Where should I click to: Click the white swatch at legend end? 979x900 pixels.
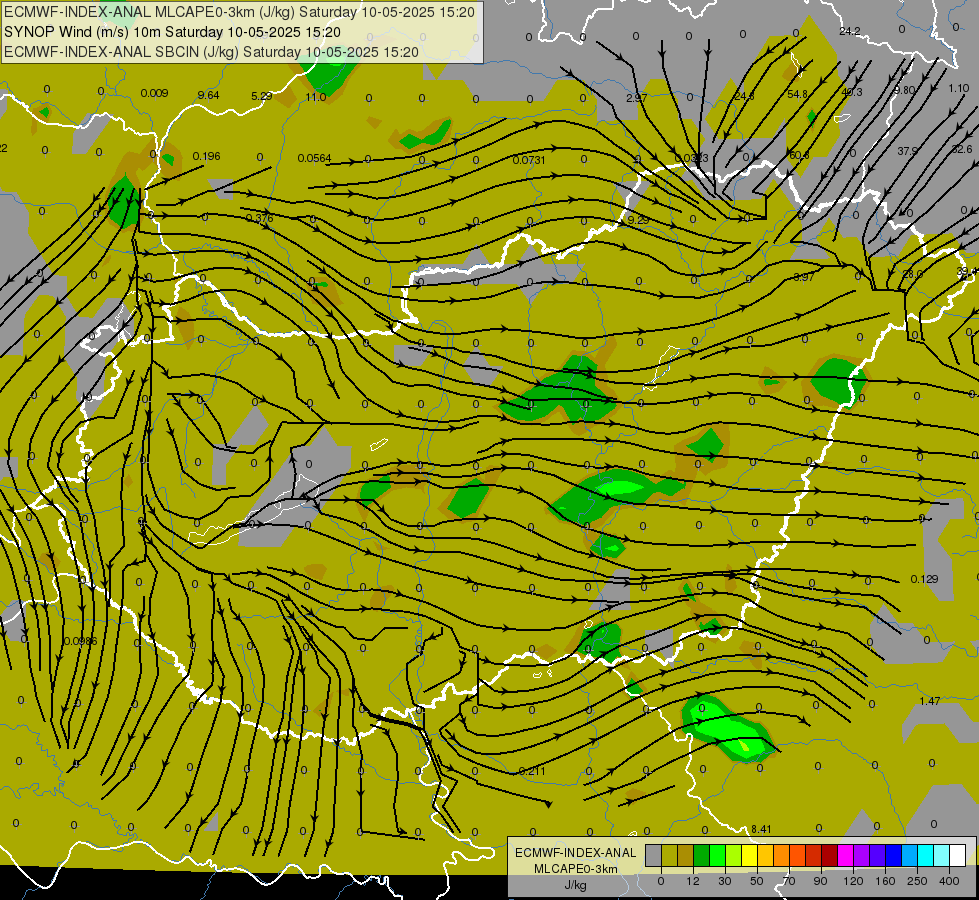click(957, 855)
